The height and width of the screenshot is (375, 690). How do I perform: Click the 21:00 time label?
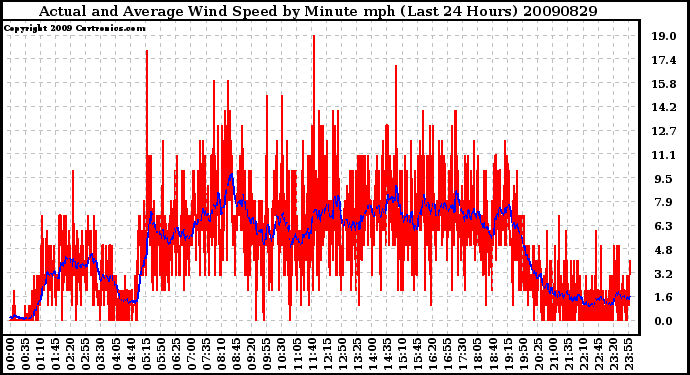pyautogui.click(x=553, y=355)
